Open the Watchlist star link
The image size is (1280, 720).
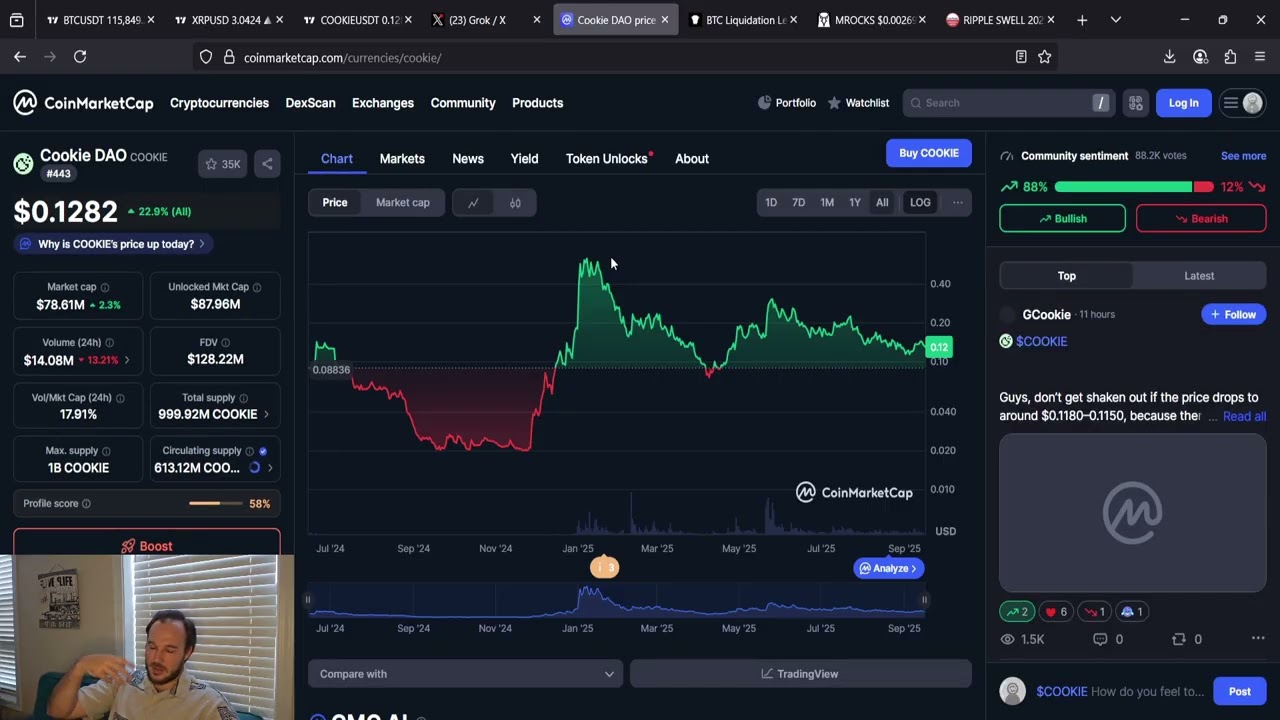[857, 103]
